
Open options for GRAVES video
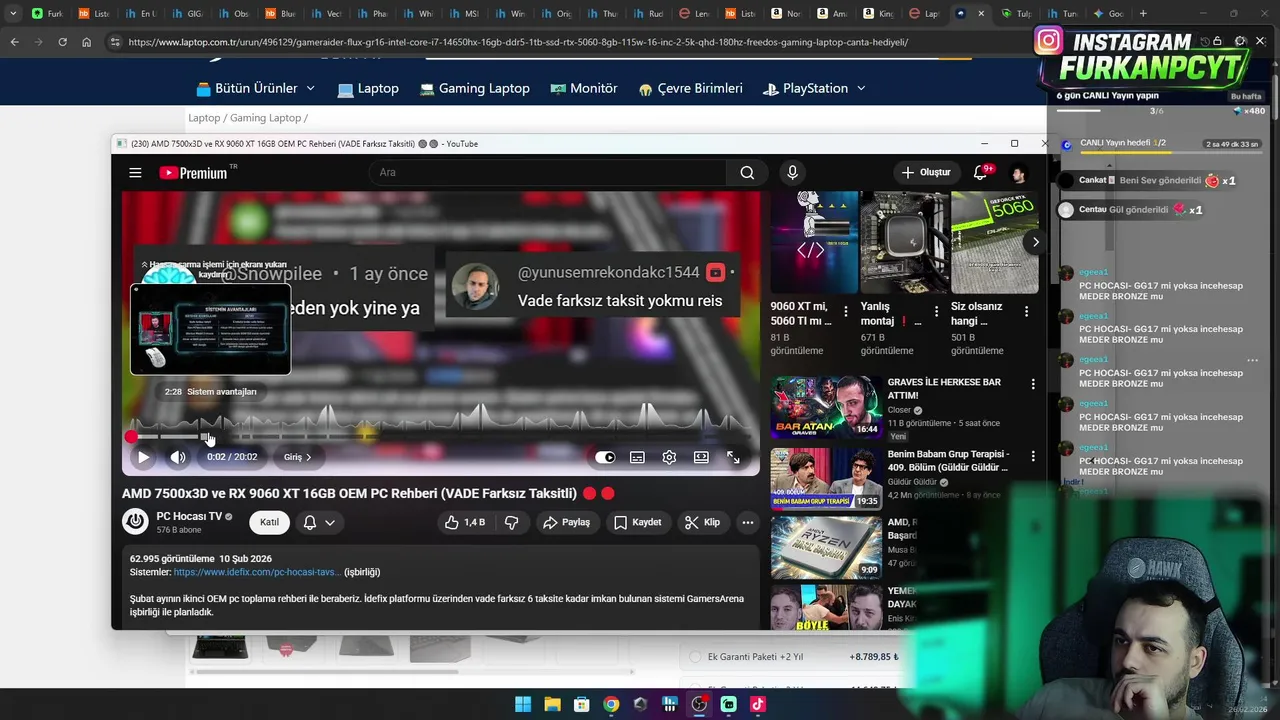click(1033, 384)
